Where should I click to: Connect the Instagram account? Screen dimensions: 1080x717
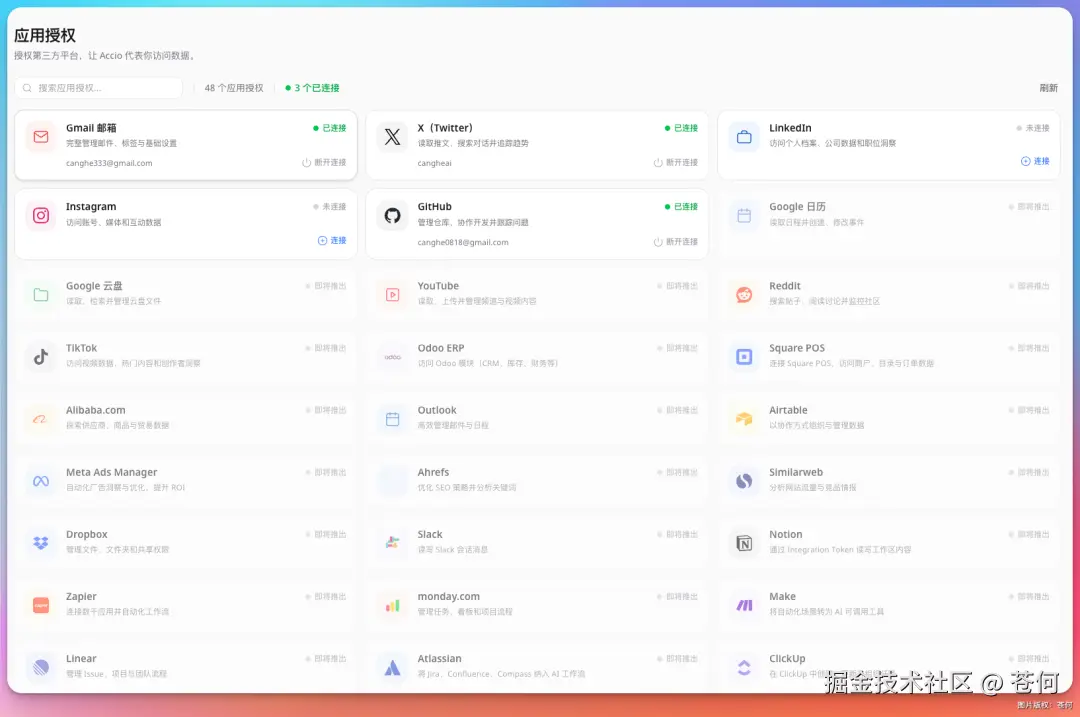click(332, 240)
